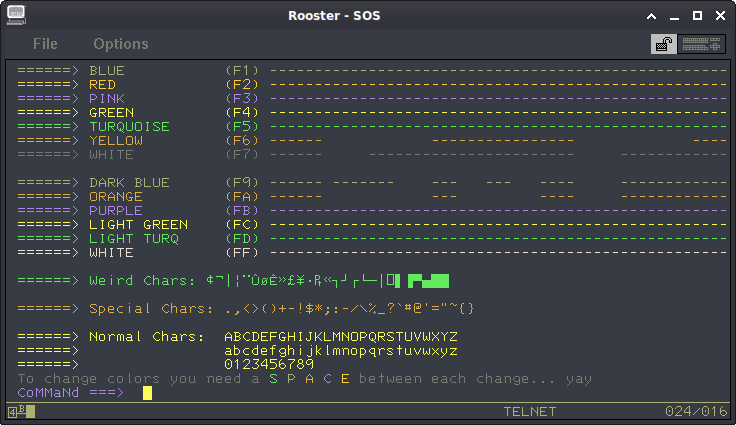Click 'CoMMaNd ===>' prompt text
Screen dimensions: 736x425
71,393
